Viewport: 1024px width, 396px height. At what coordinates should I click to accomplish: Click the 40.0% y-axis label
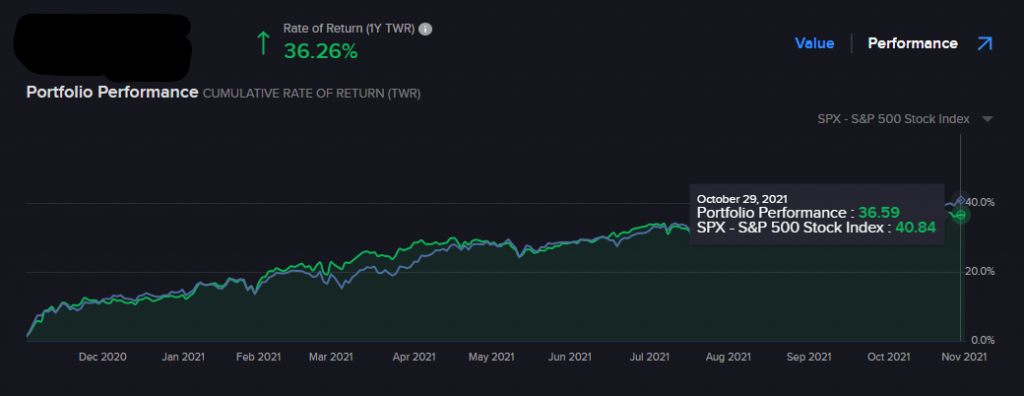pyautogui.click(x=980, y=203)
